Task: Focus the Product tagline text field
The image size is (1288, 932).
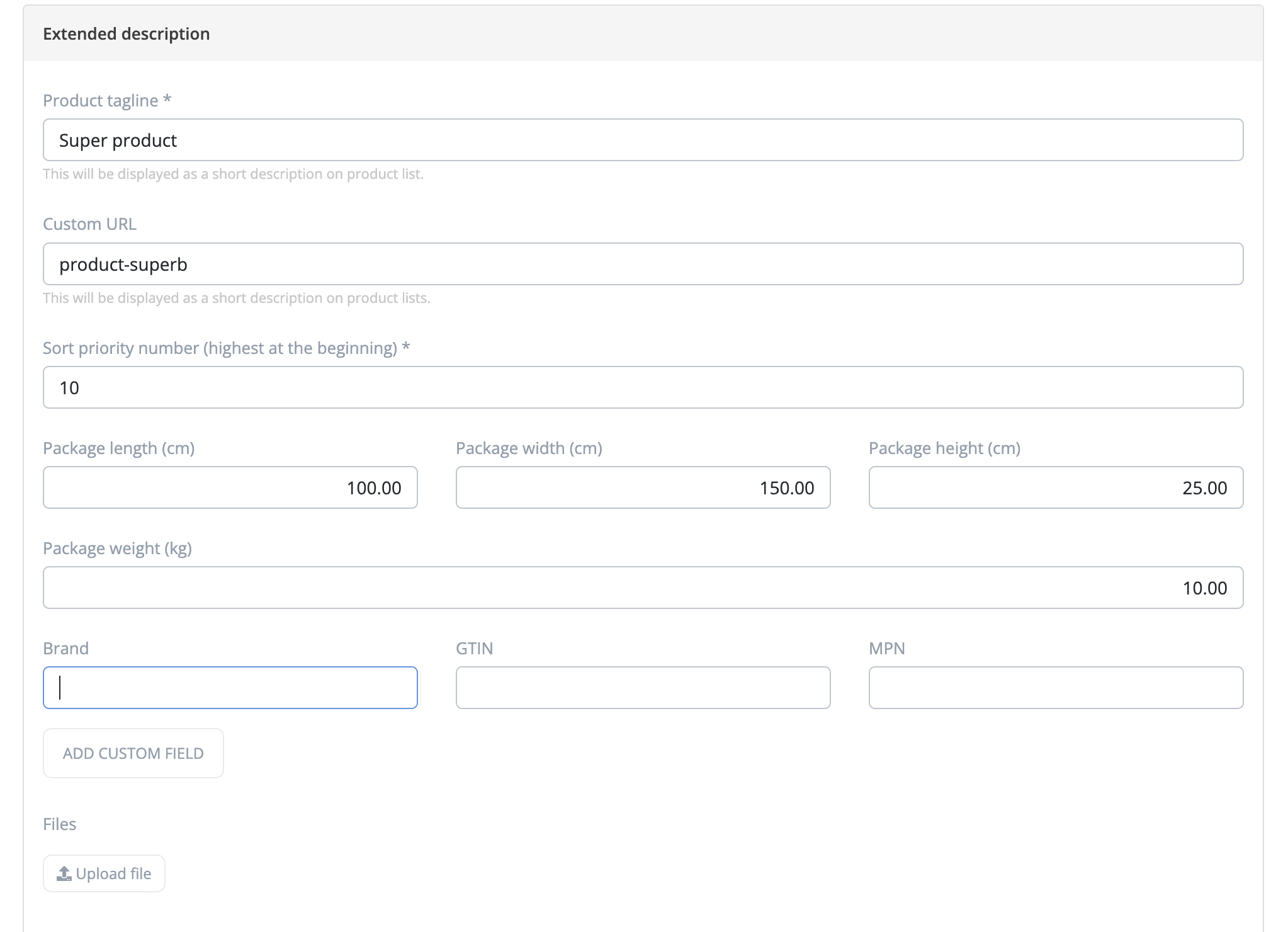Action: click(643, 140)
